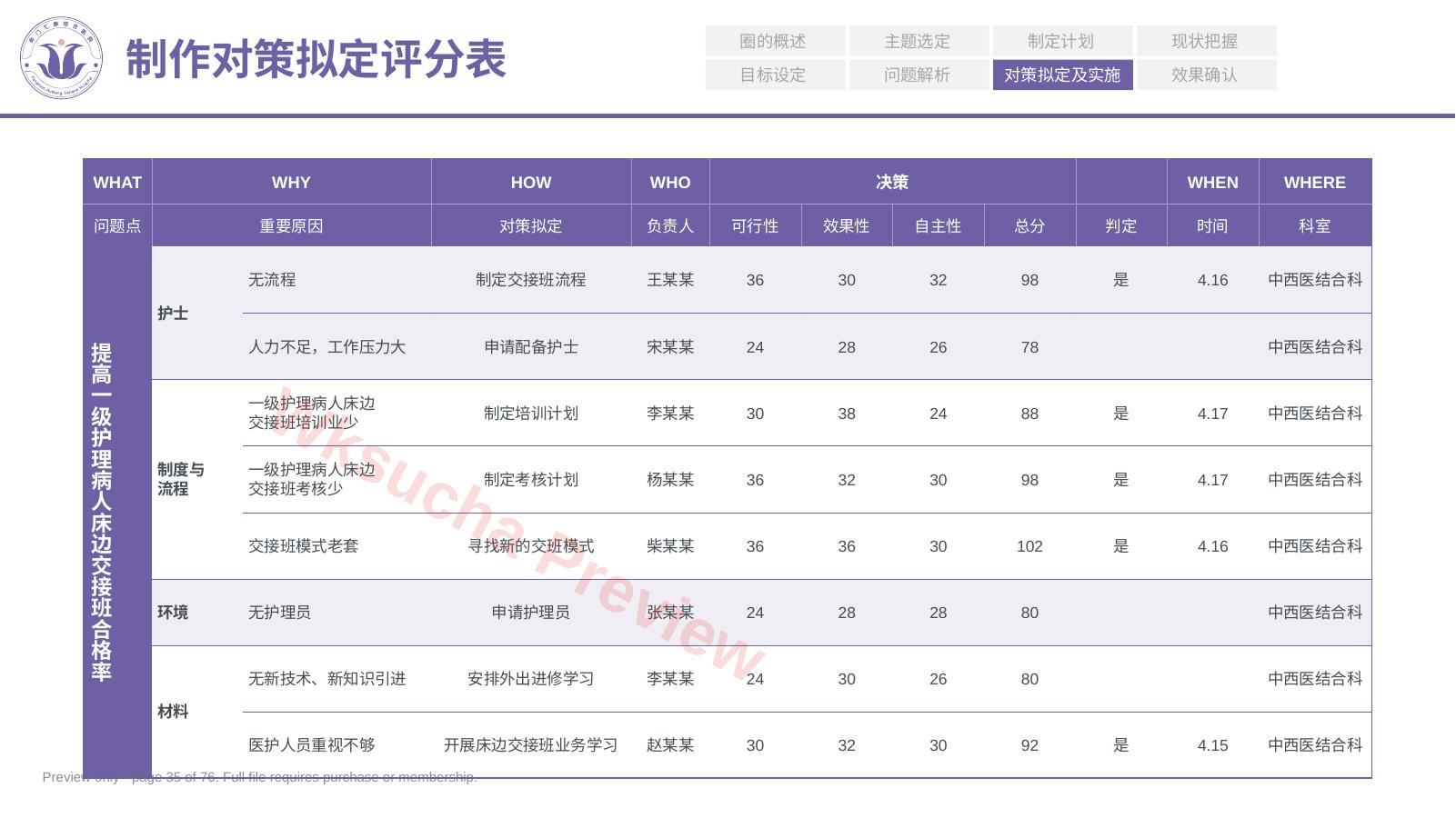Click the preview-only footer notice
This screenshot has height=818, width=1456.
tap(259, 777)
